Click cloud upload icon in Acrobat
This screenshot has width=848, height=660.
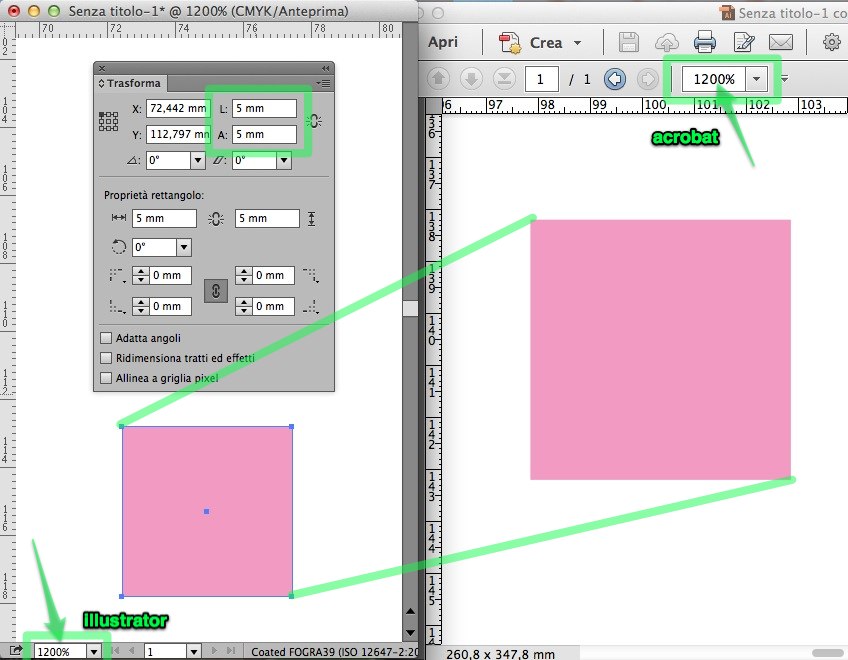pos(666,42)
